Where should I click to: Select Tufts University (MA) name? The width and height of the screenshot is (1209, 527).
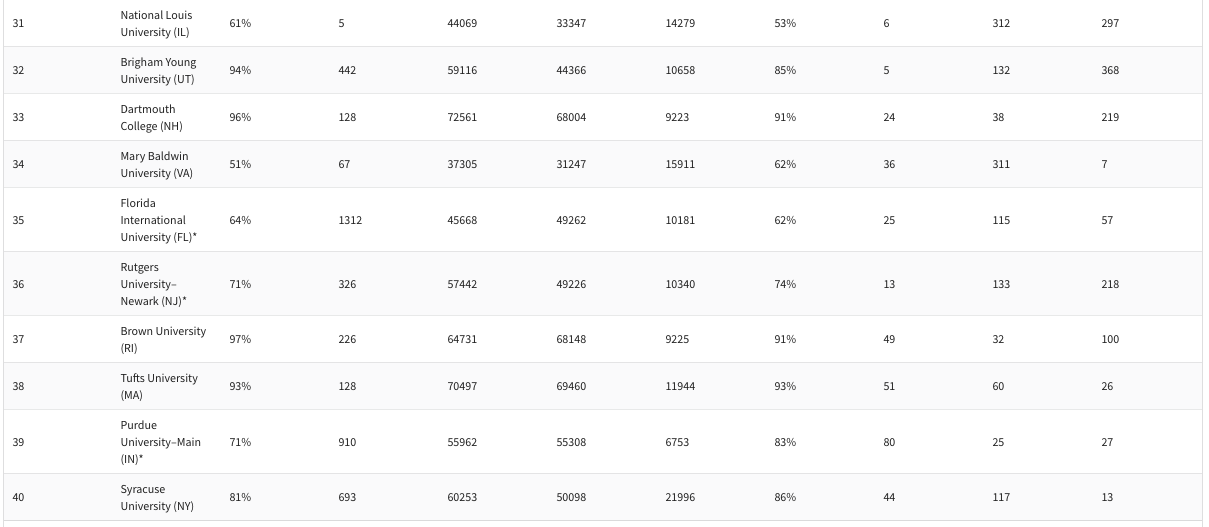(x=159, y=386)
